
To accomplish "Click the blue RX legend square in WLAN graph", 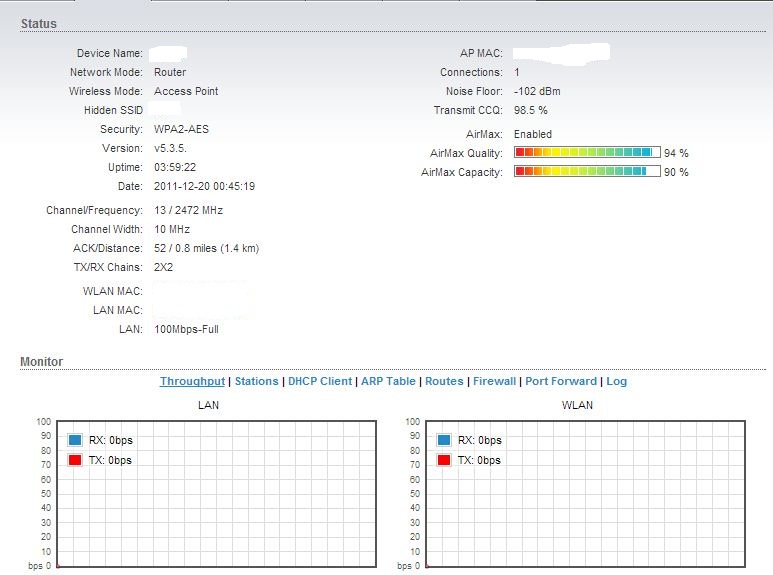I will click(x=444, y=439).
